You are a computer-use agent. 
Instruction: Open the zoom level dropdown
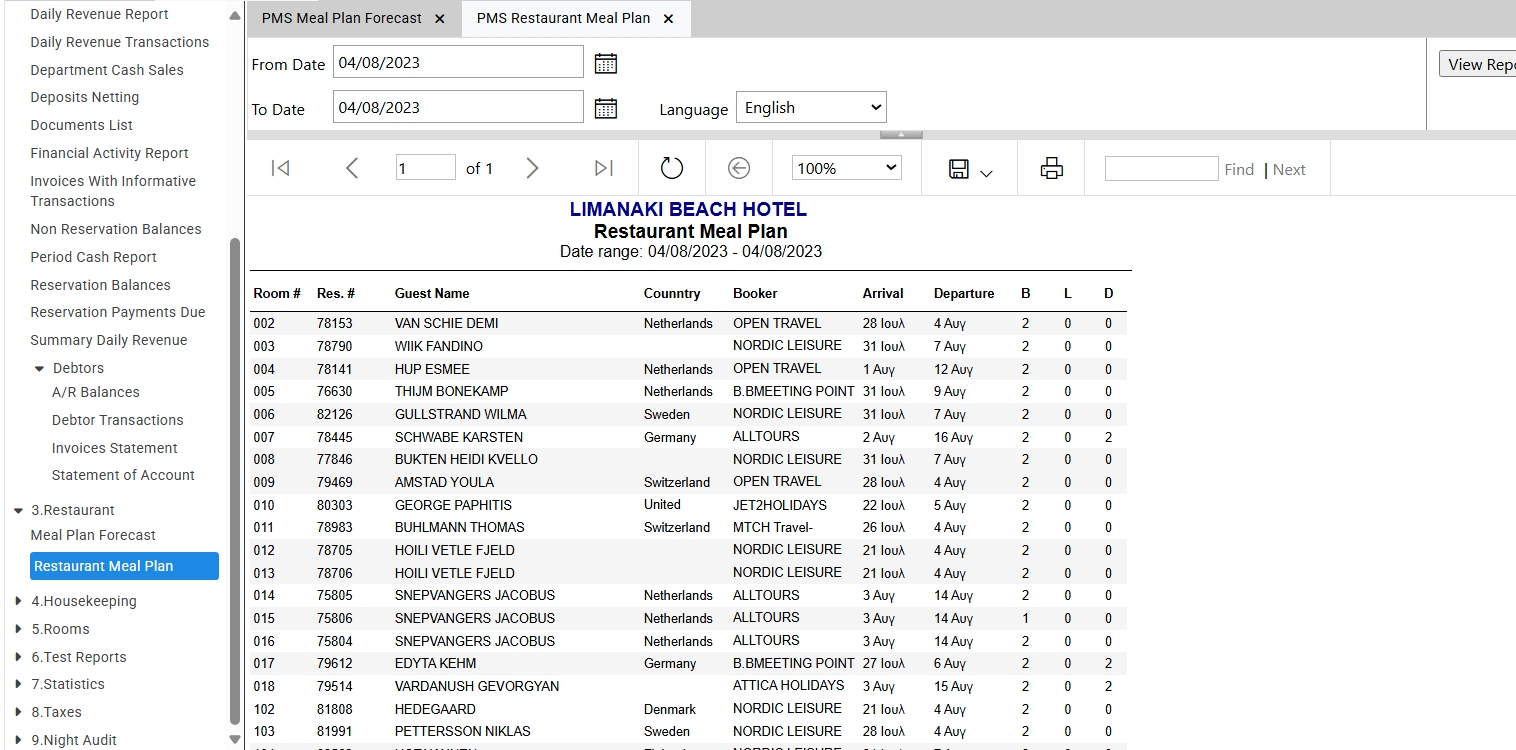coord(847,168)
